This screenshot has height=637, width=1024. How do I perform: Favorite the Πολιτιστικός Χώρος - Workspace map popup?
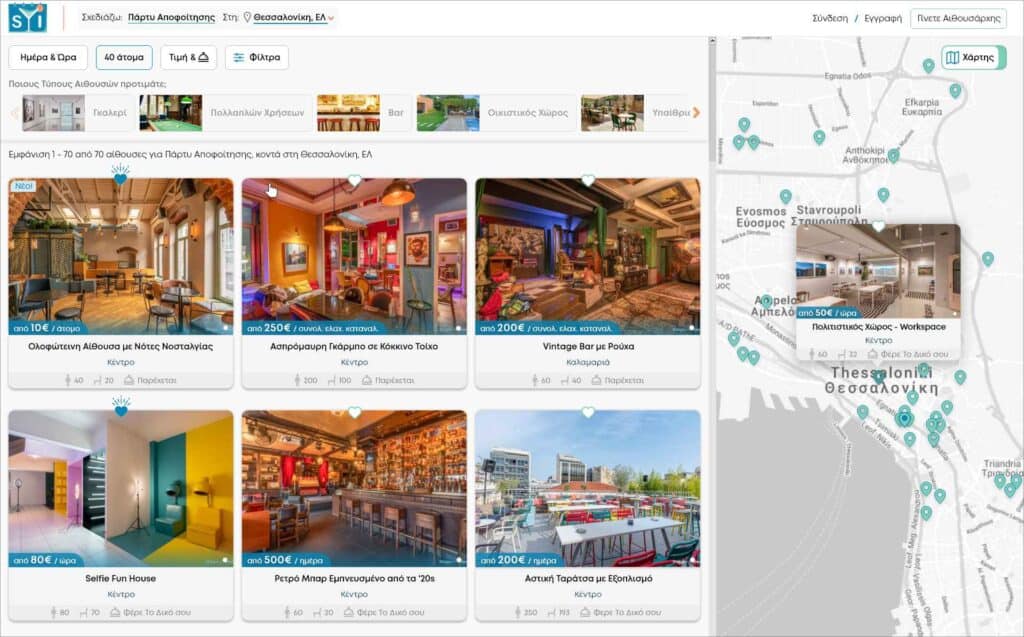(878, 226)
